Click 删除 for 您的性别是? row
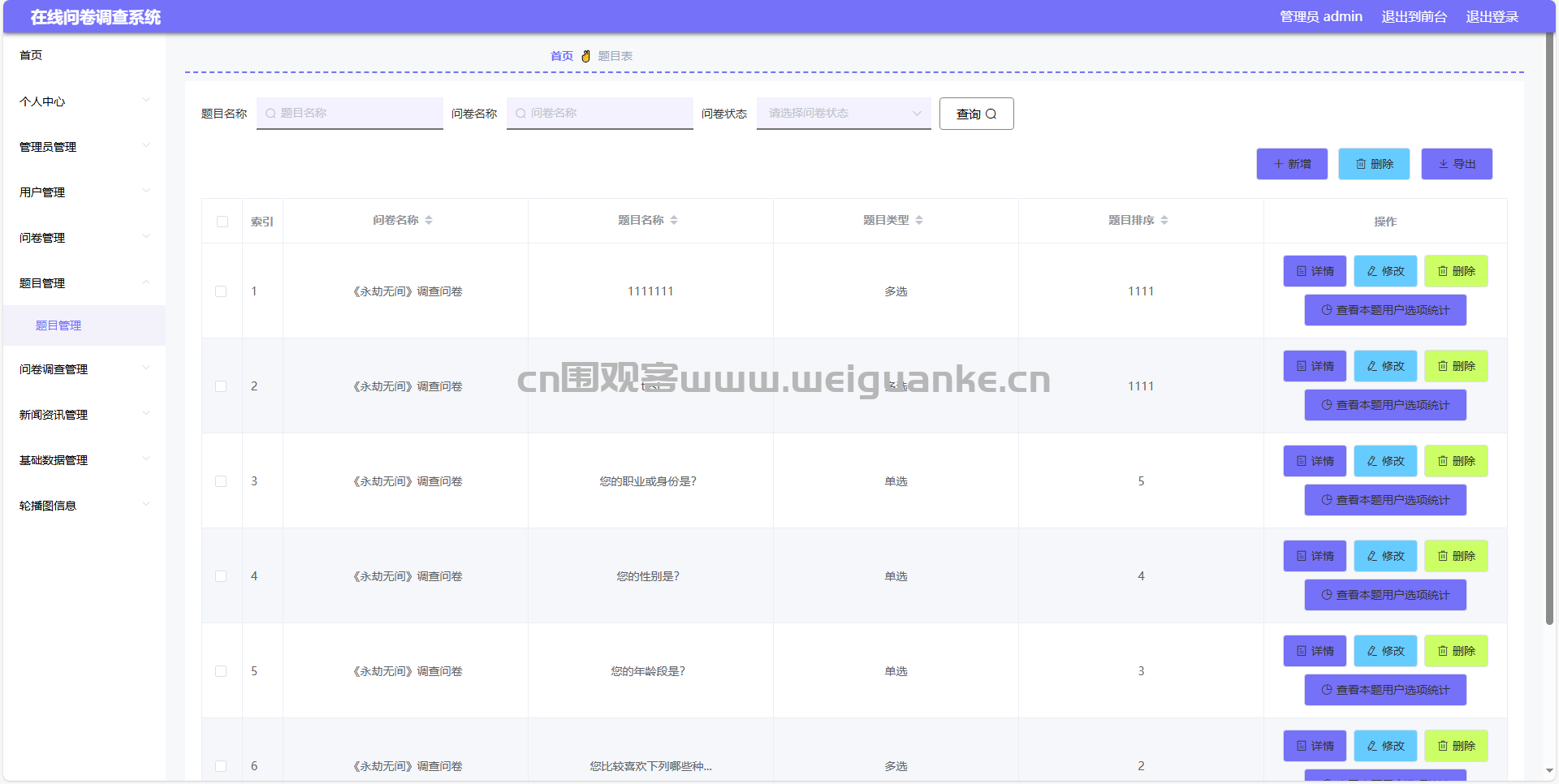 click(x=1456, y=556)
